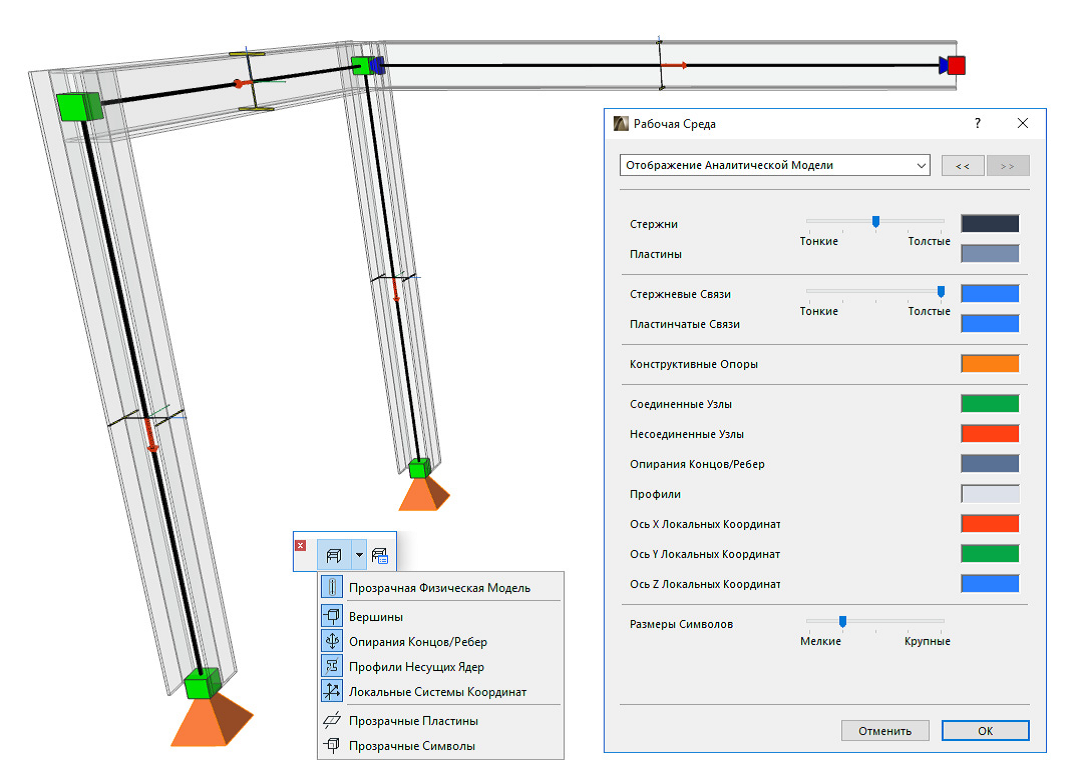Image resolution: width=1080 pixels, height=782 pixels.
Task: Click the analytical model display toolbar icon
Action: click(333, 553)
